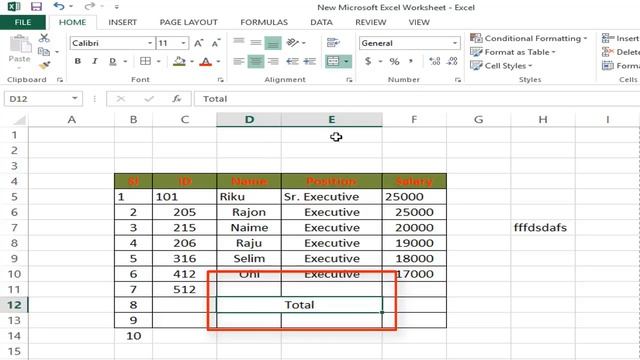Image resolution: width=640 pixels, height=360 pixels.
Task: Open Number dialog launcher
Action: point(458,80)
